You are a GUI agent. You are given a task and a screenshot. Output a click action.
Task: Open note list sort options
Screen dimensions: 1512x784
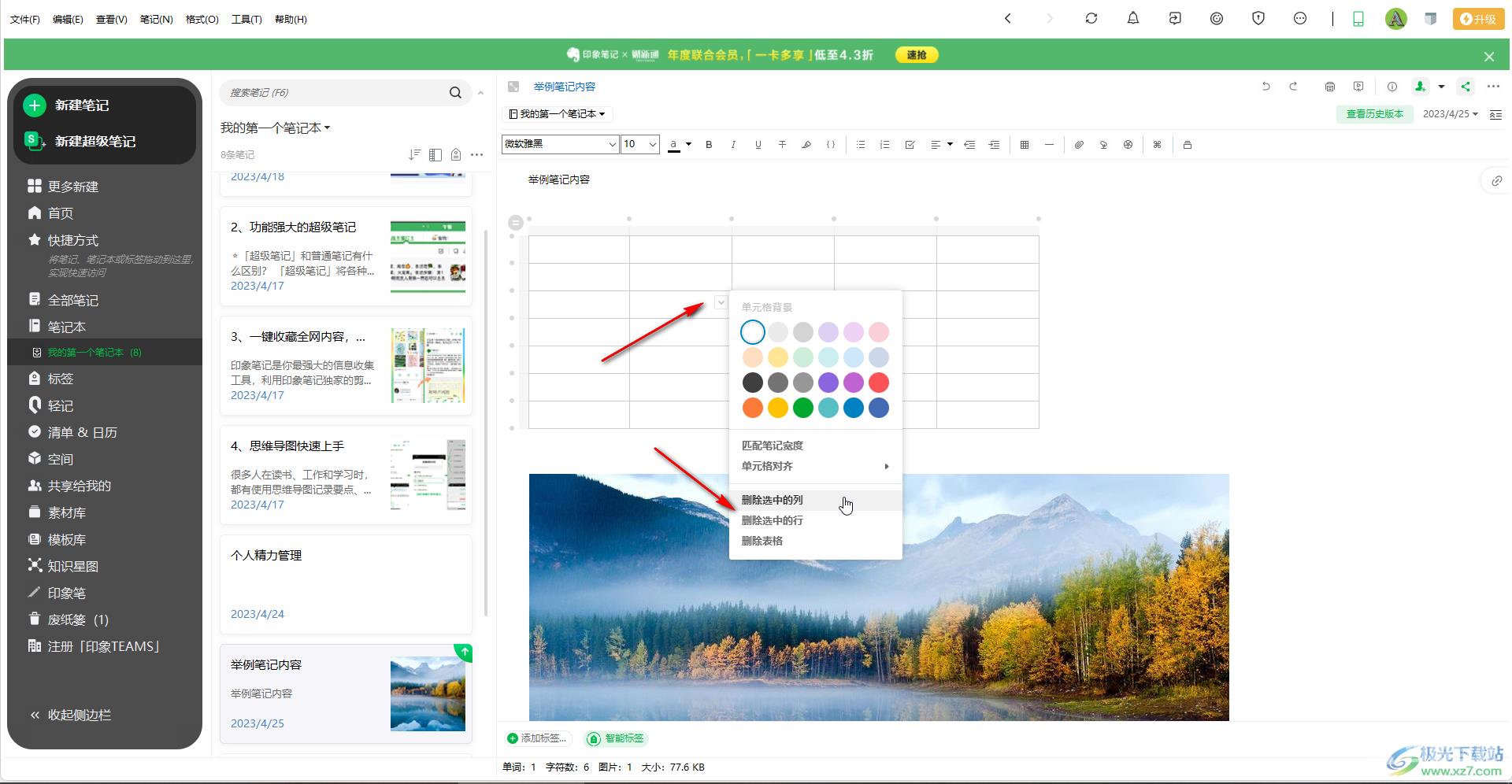415,154
